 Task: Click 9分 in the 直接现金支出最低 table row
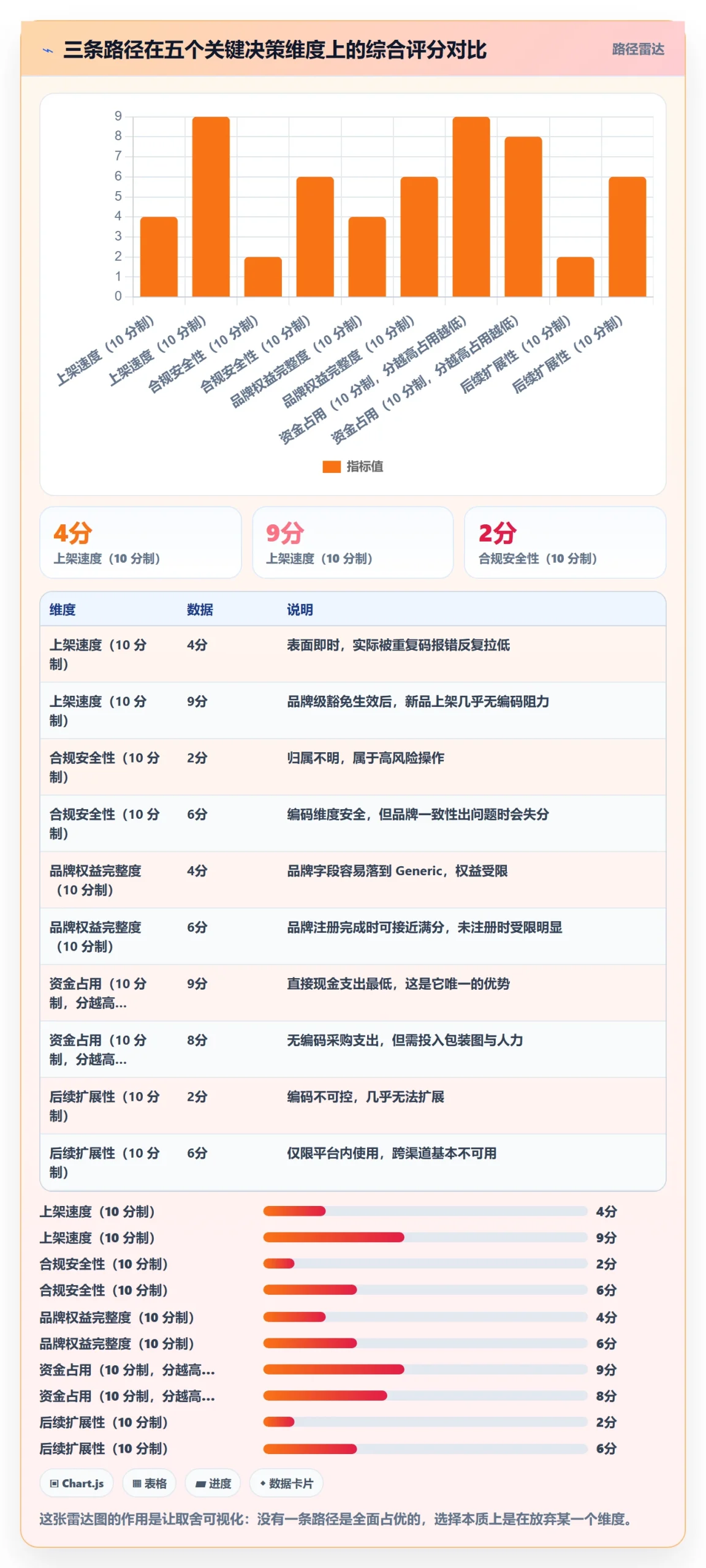coord(197,983)
